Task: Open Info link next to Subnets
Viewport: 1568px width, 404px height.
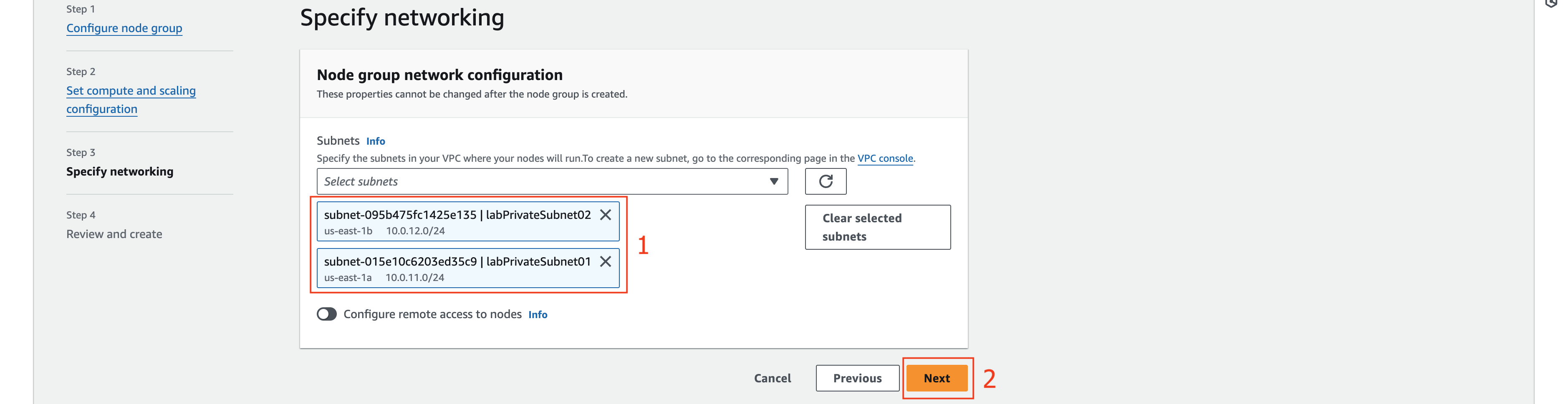Action: [376, 141]
